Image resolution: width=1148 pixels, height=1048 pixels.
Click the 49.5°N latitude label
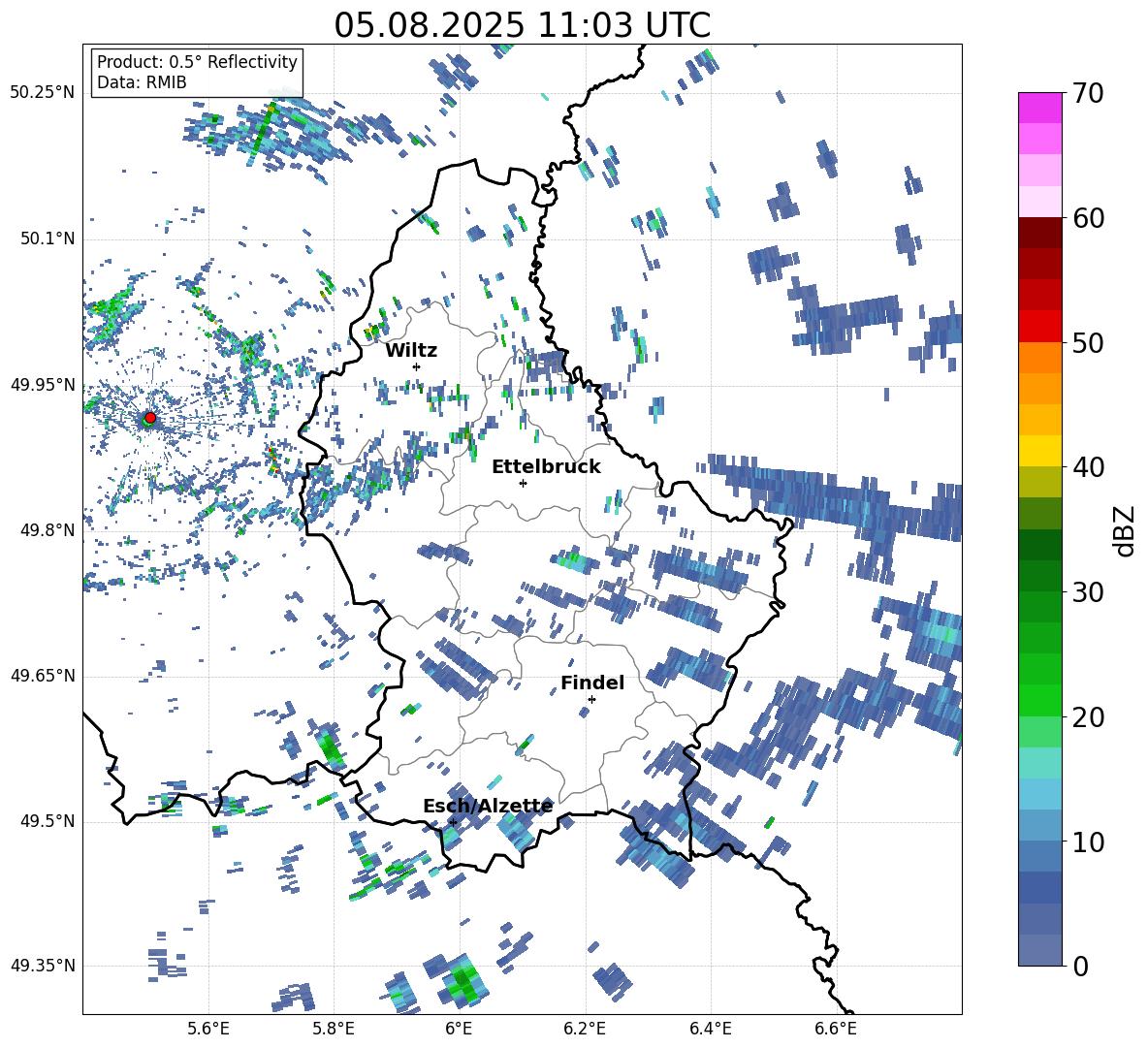click(48, 821)
